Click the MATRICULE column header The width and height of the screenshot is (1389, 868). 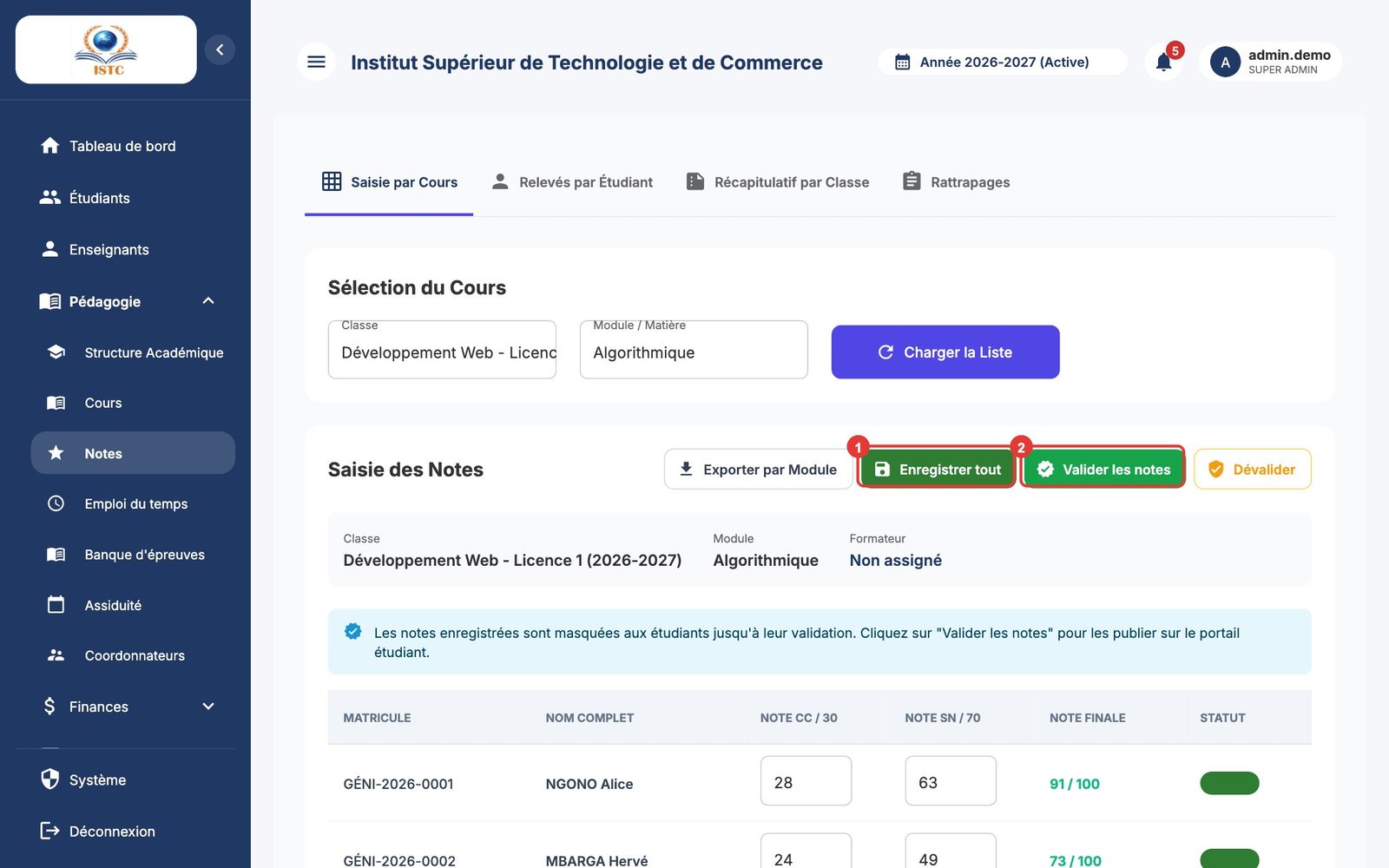pos(377,718)
